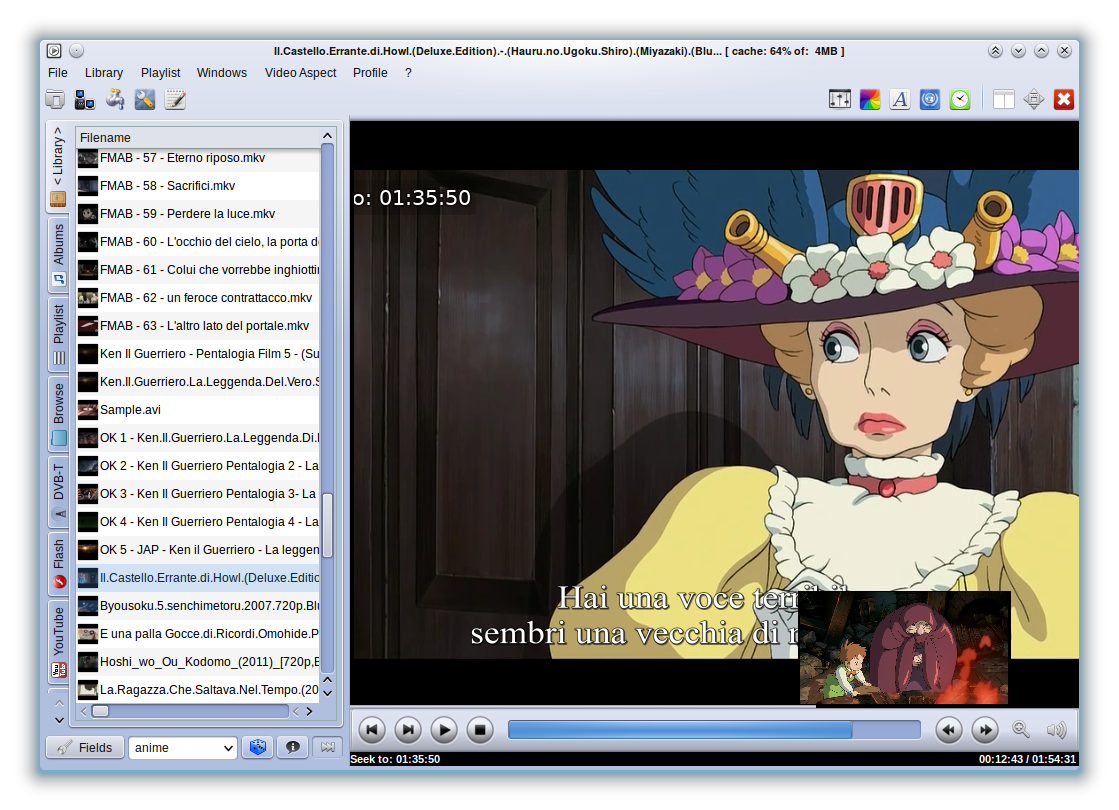Click the water faucet toolbar icon
This screenshot has height=810, width=1119.
click(115, 99)
